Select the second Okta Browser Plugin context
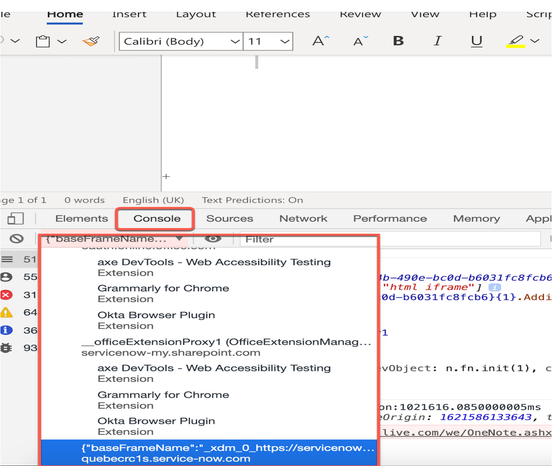Viewport: 552px width, 466px height. point(209,426)
